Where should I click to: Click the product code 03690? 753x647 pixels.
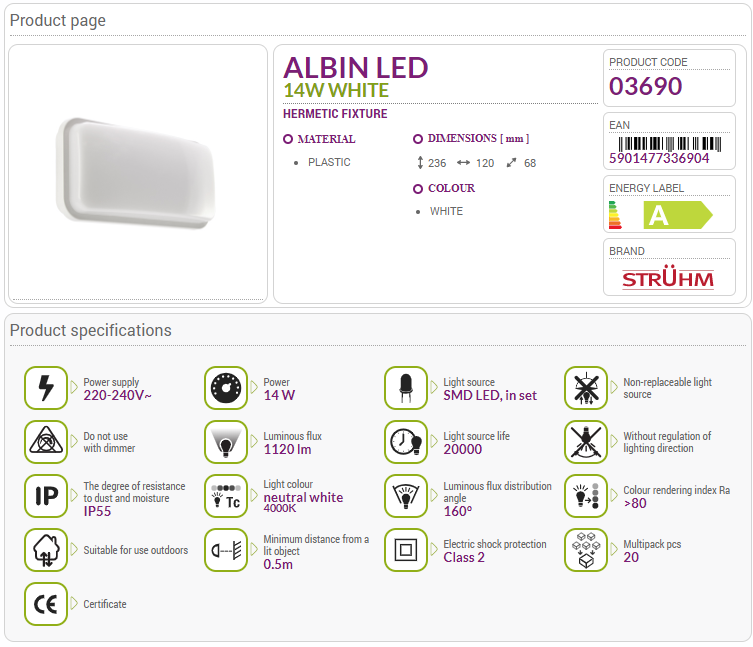pos(645,86)
